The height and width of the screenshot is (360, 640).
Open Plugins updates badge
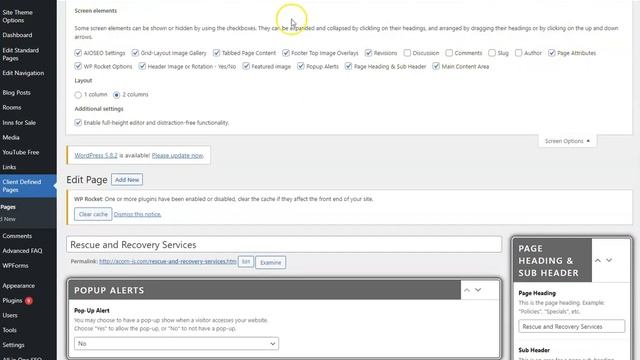pyautogui.click(x=29, y=301)
